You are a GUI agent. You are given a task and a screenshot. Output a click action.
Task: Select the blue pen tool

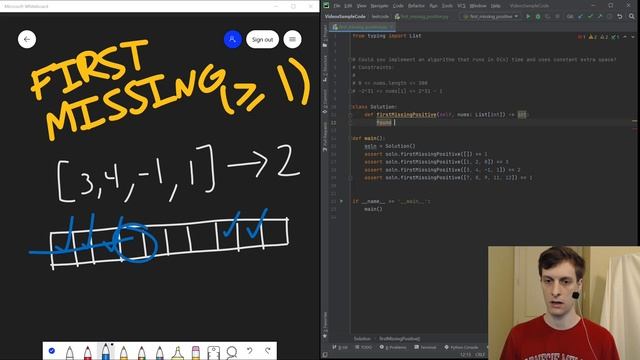click(106, 351)
